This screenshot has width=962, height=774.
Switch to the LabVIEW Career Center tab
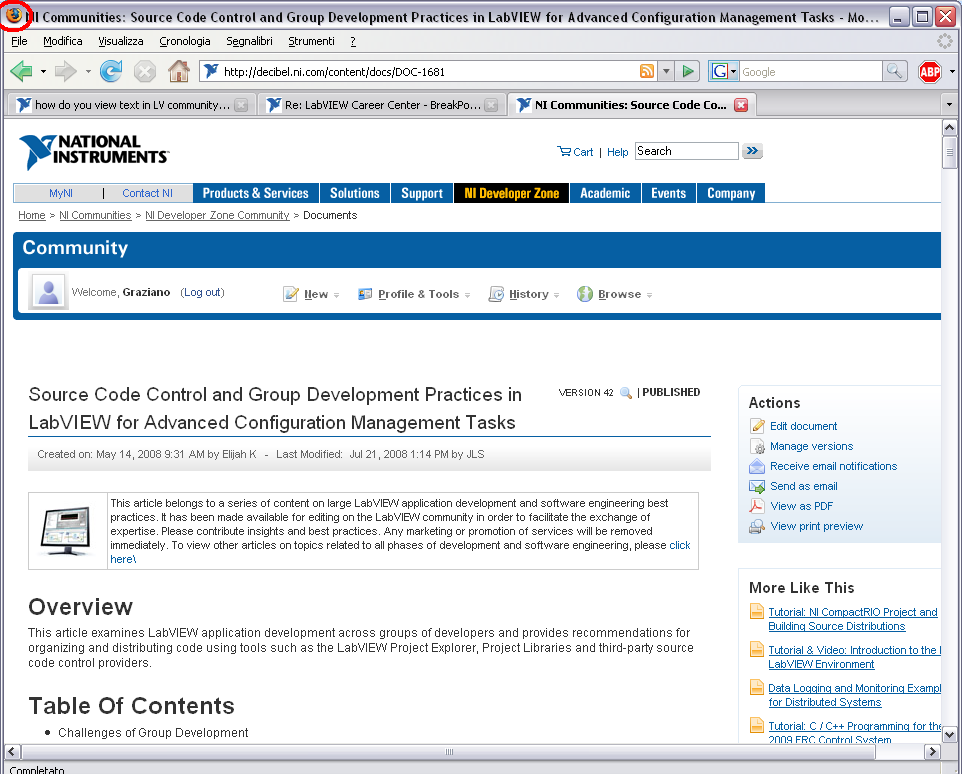click(x=382, y=105)
